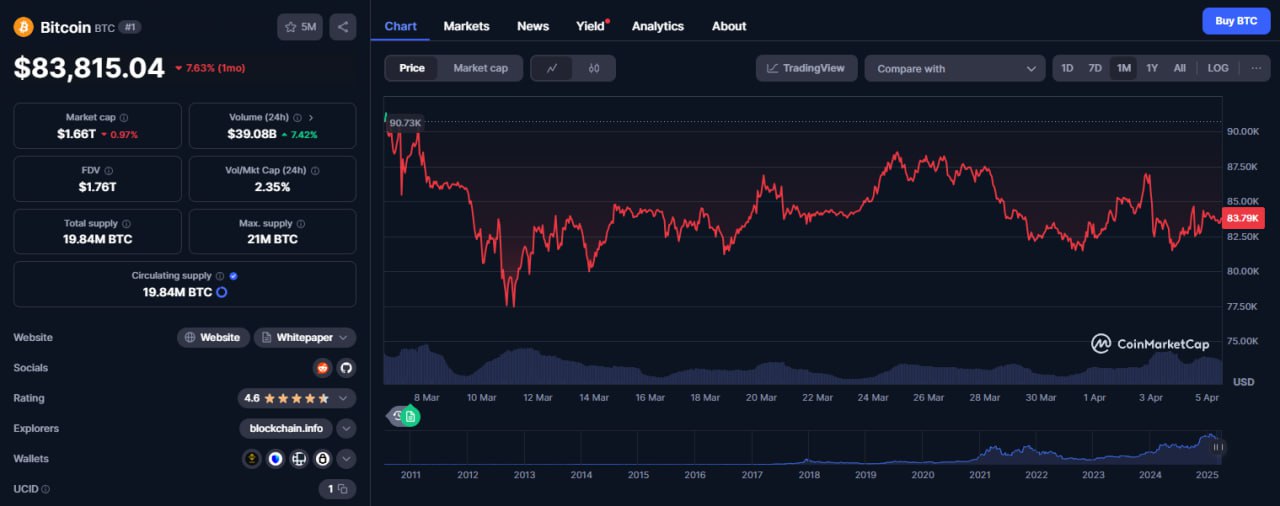Click verified badge next to Circulating supply
Screen dimensions: 1280x506
233,276
